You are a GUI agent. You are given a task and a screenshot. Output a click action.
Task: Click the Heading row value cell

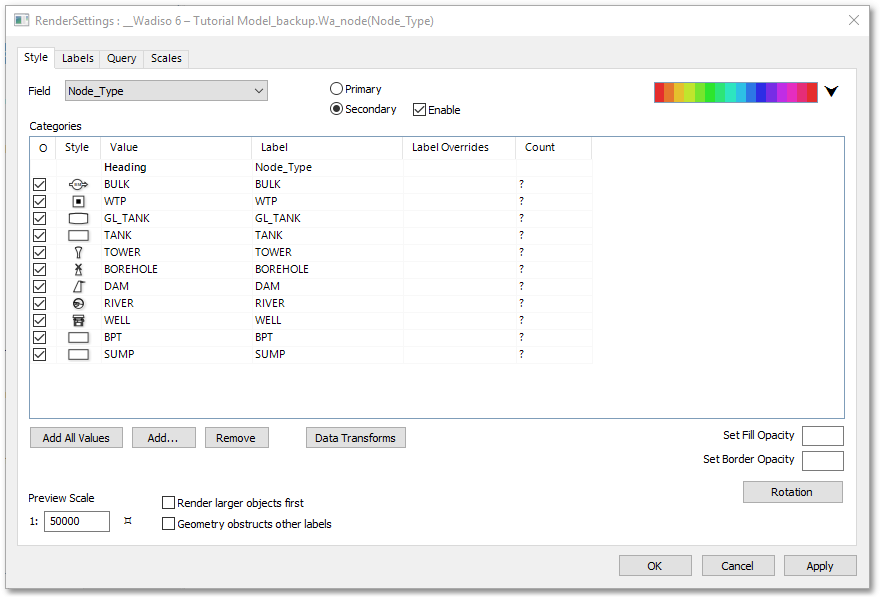click(x=176, y=167)
